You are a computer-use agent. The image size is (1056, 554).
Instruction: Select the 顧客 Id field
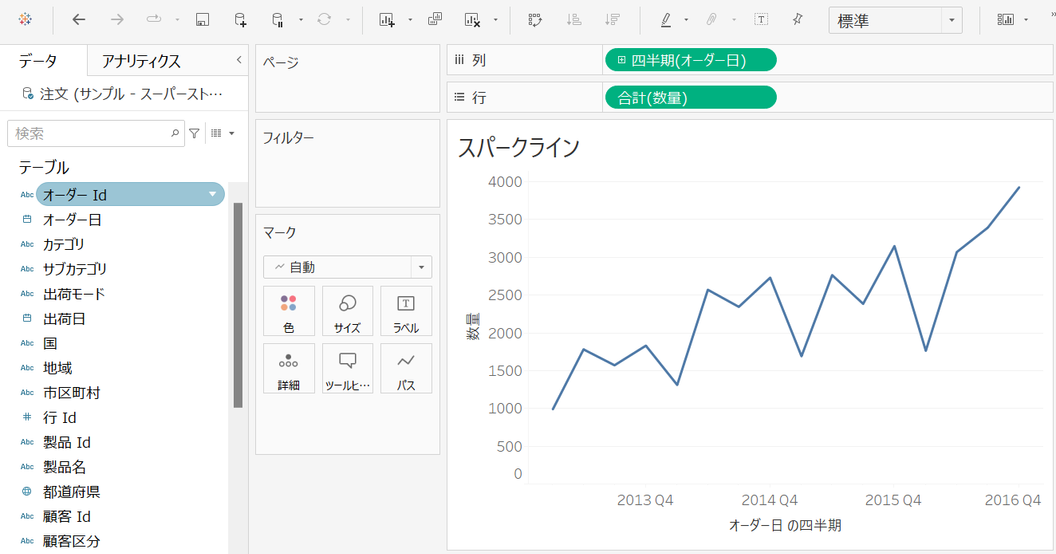67,516
